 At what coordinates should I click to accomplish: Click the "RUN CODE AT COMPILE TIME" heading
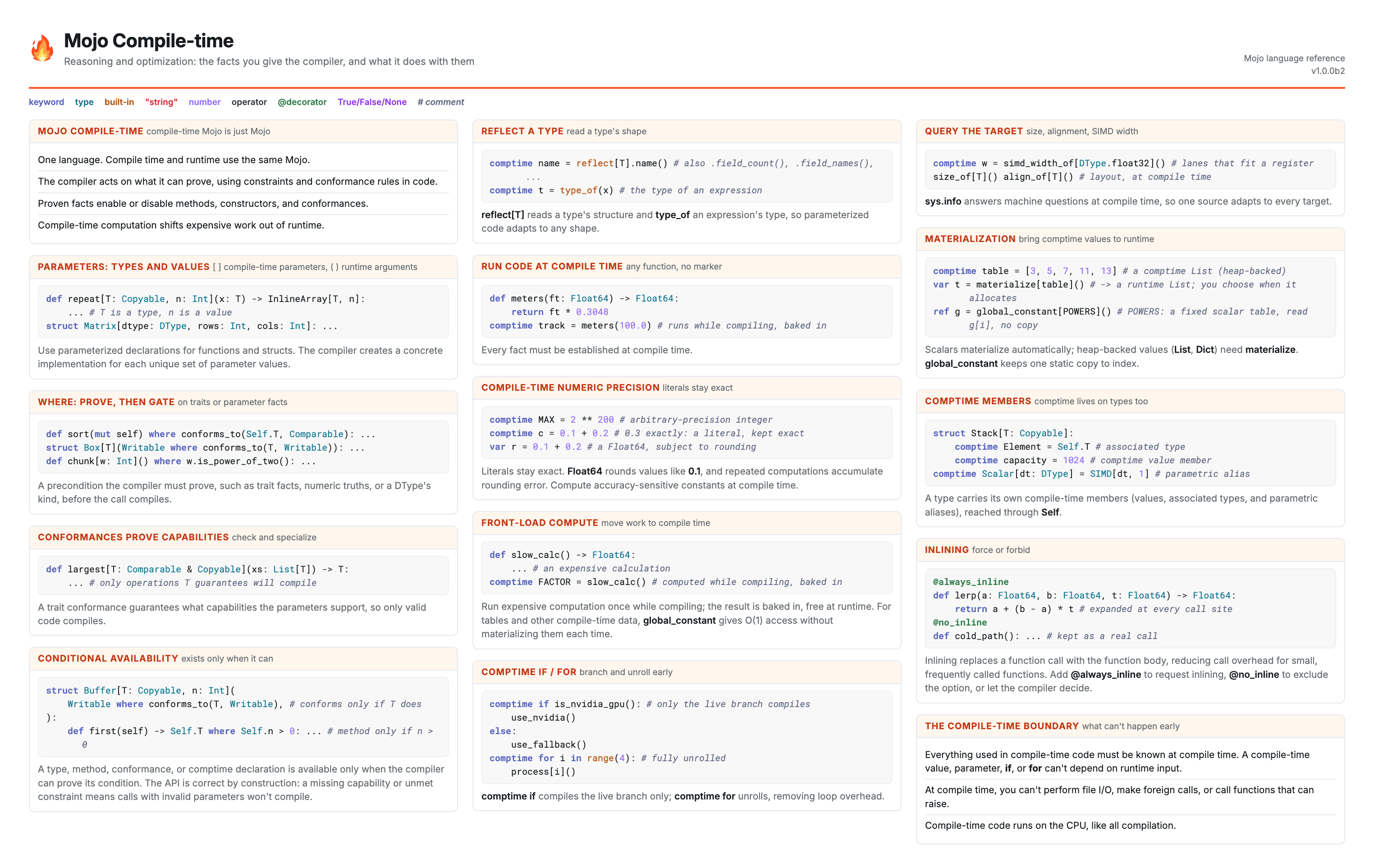tap(552, 266)
